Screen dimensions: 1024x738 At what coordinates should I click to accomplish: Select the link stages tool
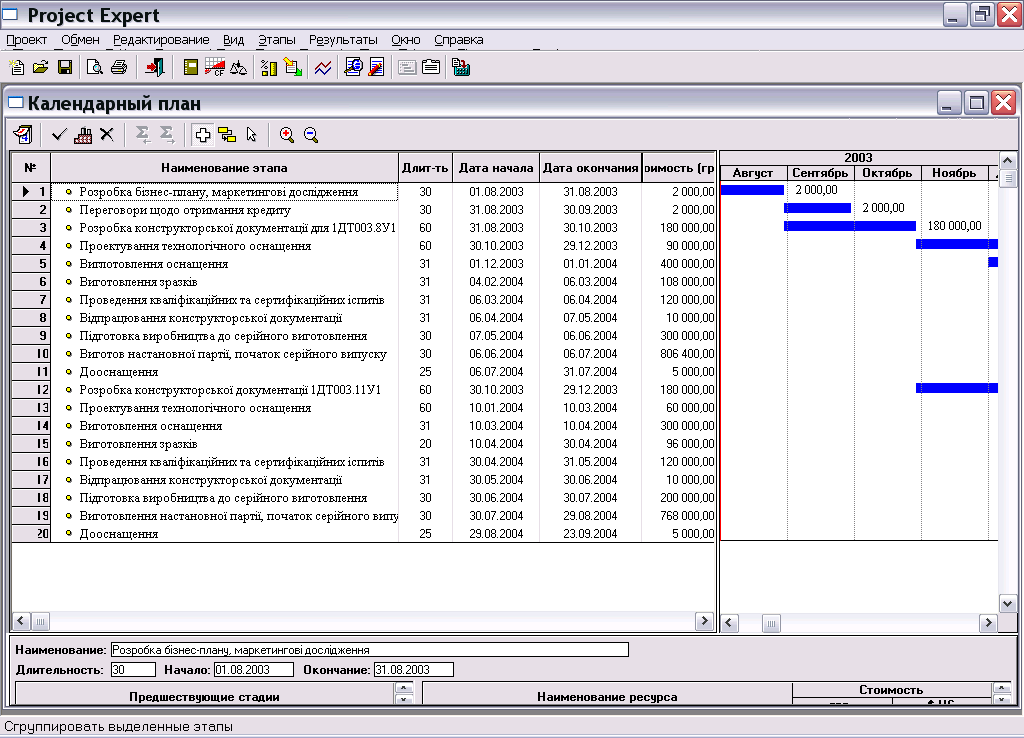227,135
